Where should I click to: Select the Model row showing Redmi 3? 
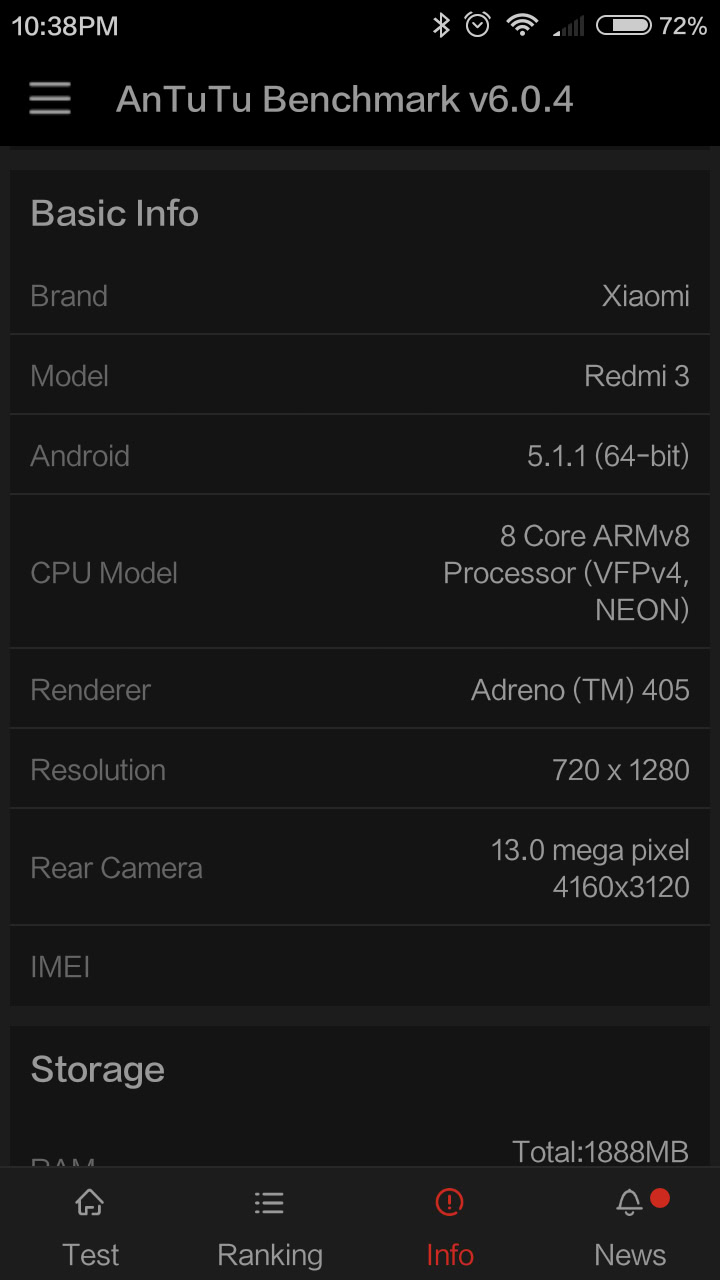[x=360, y=376]
